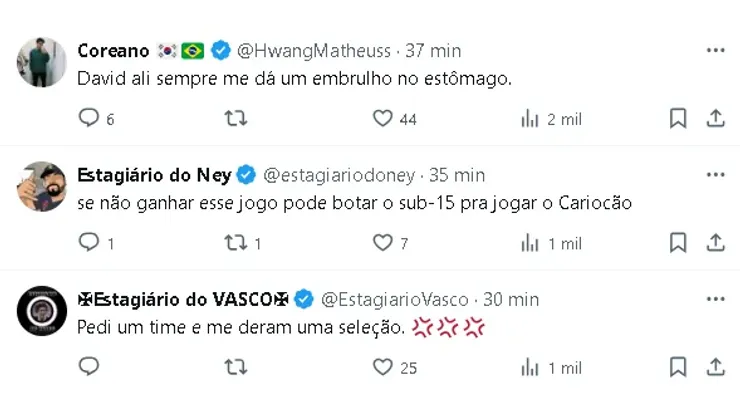Open more options on Estagiário do VASCO's tweet

(x=715, y=299)
